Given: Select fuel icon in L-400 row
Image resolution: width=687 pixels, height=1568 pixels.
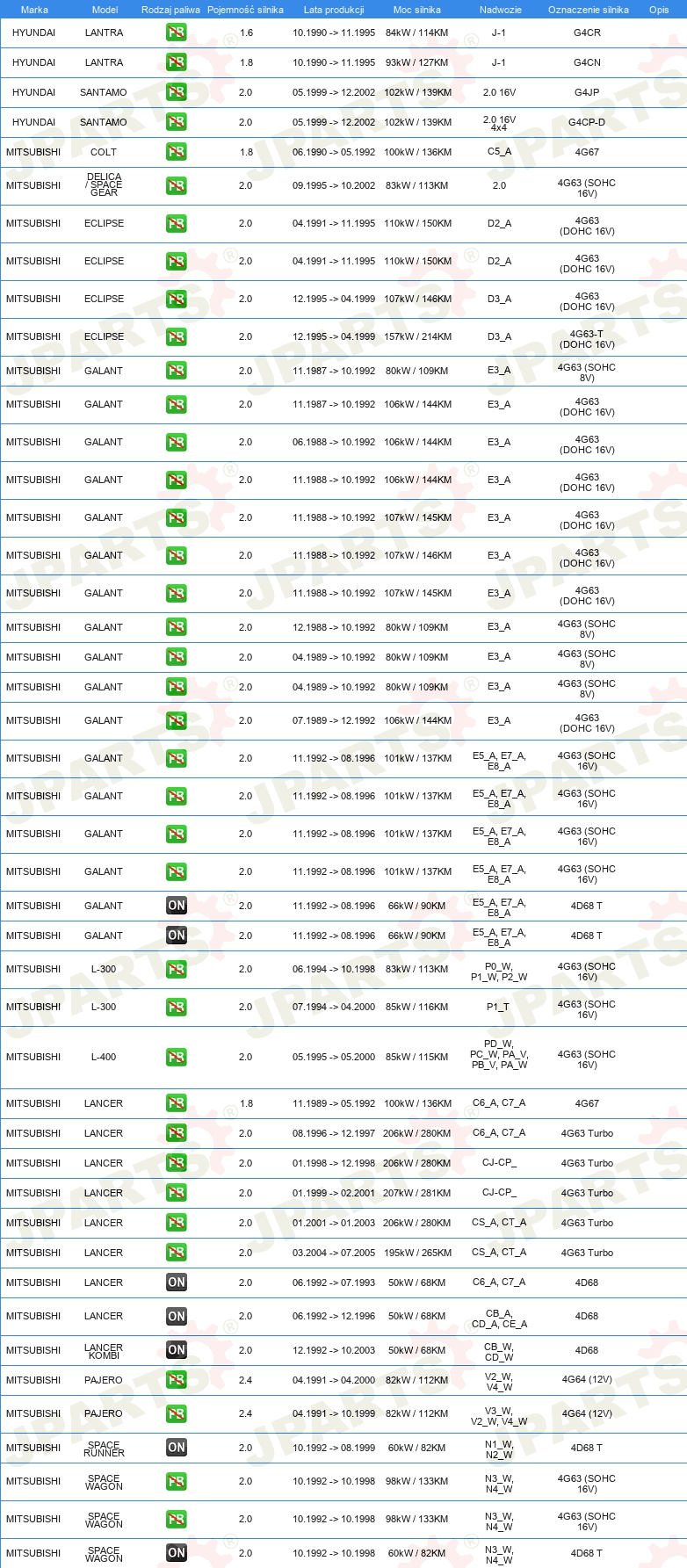Looking at the screenshot, I should click(177, 1057).
